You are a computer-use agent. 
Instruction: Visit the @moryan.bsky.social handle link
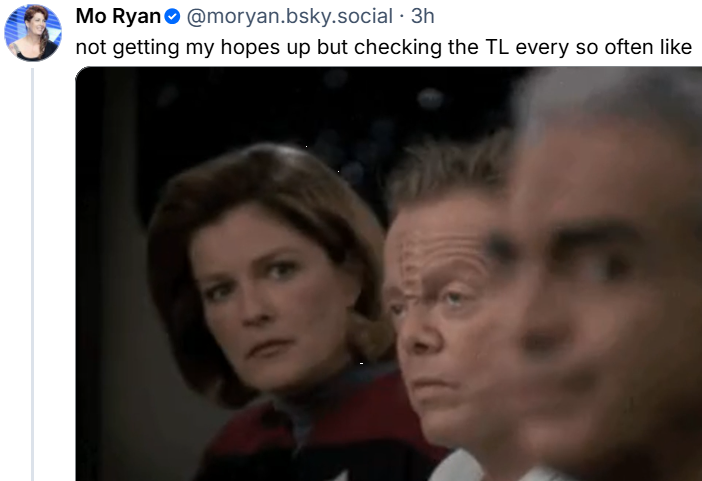289,17
